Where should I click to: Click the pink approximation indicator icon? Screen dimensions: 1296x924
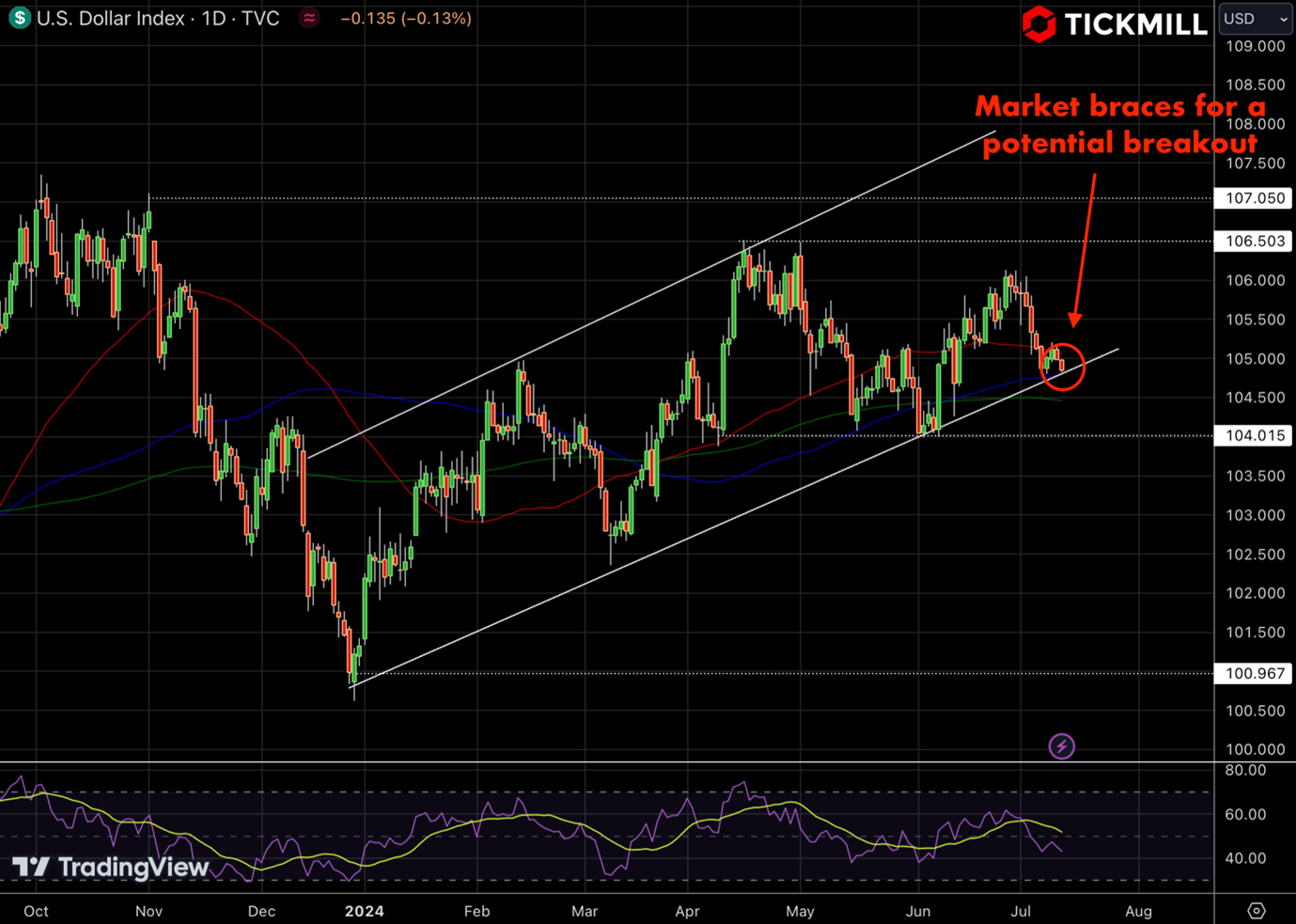coord(309,18)
